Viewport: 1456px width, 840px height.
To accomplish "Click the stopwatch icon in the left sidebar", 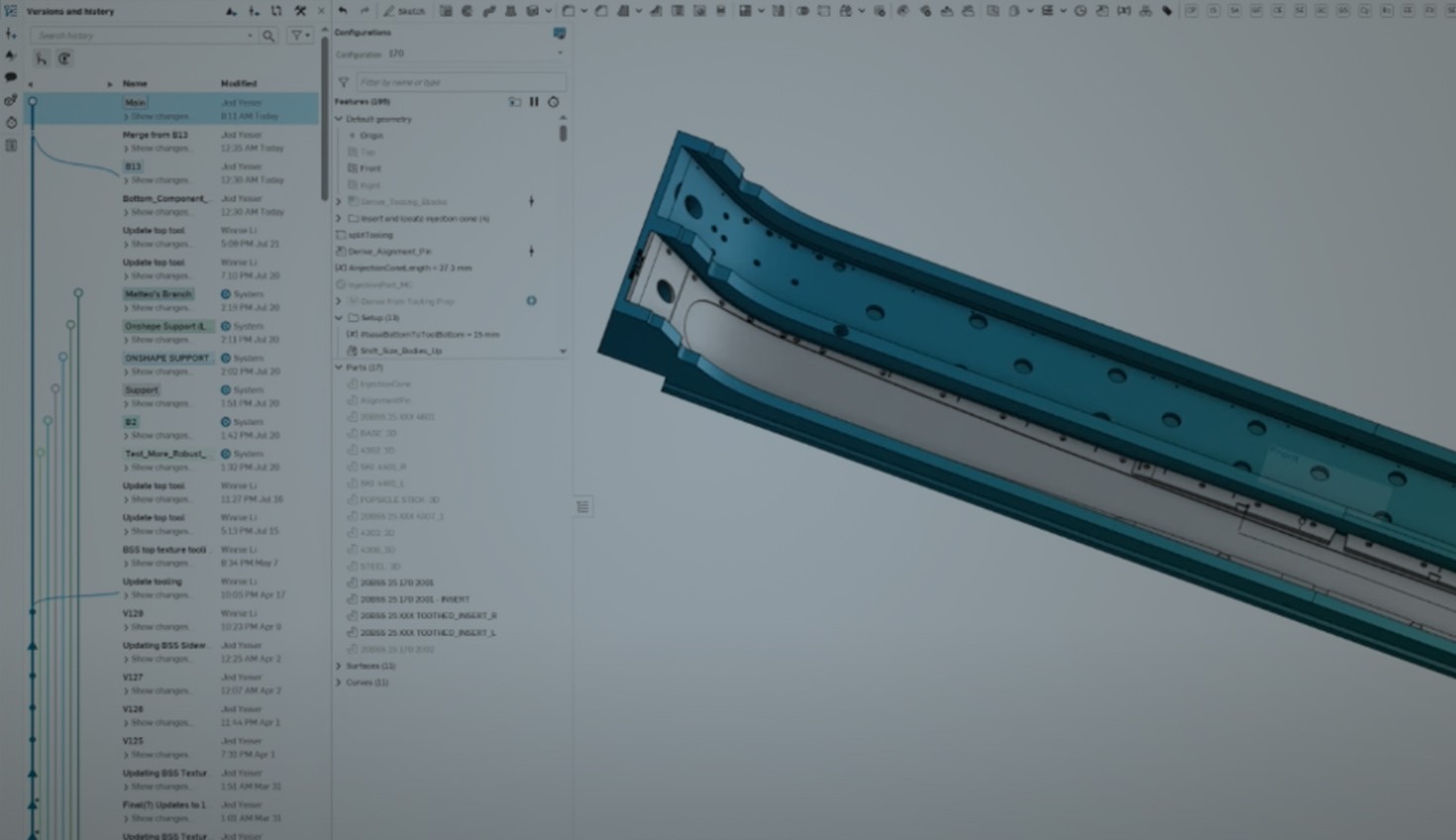I will pyautogui.click(x=11, y=123).
